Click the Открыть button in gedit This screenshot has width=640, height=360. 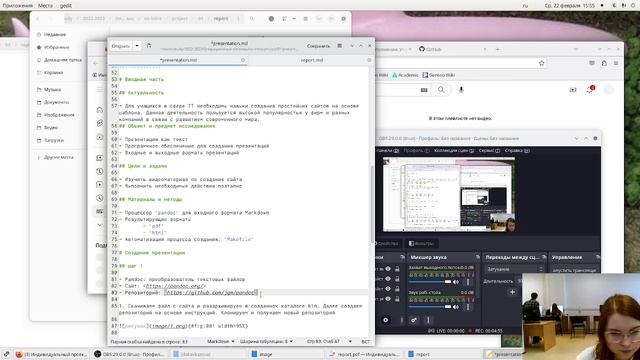(x=121, y=46)
